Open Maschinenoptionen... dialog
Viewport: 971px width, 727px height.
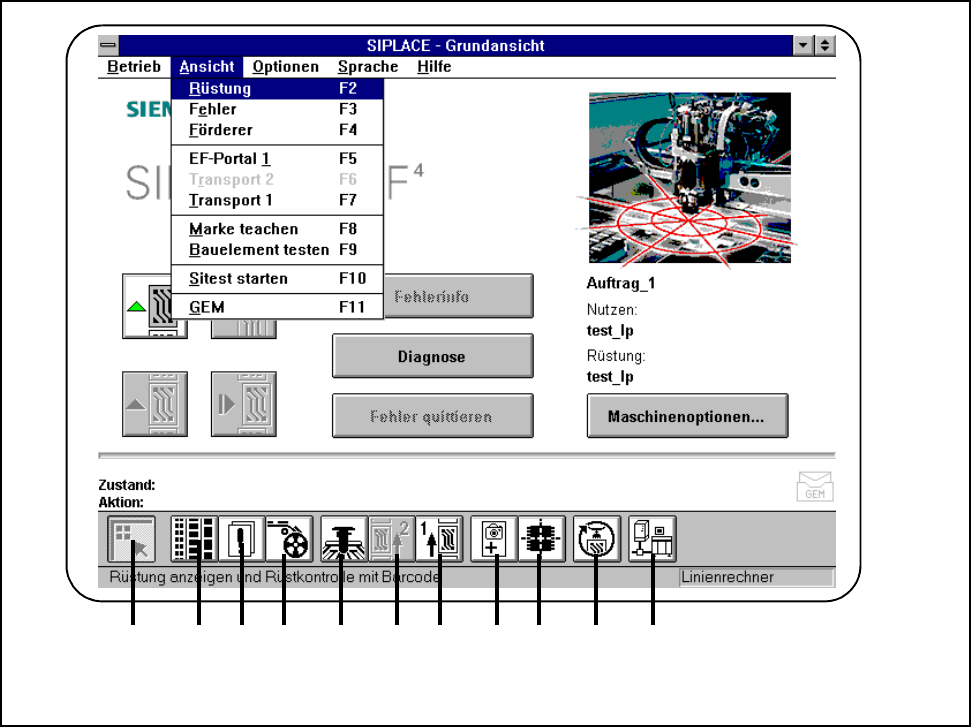[687, 416]
